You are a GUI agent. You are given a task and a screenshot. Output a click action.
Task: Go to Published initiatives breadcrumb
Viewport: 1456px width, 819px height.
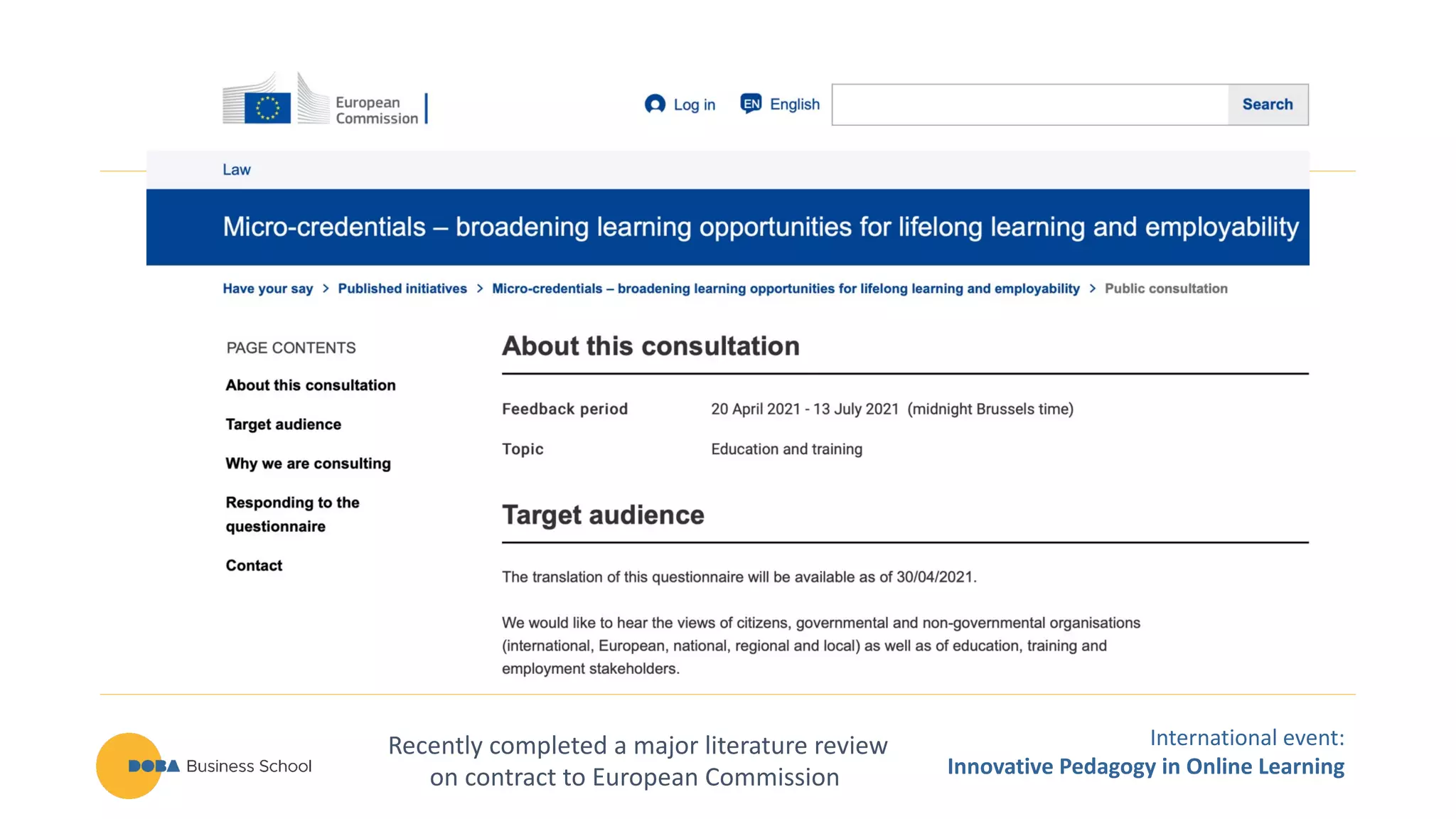[x=402, y=289]
